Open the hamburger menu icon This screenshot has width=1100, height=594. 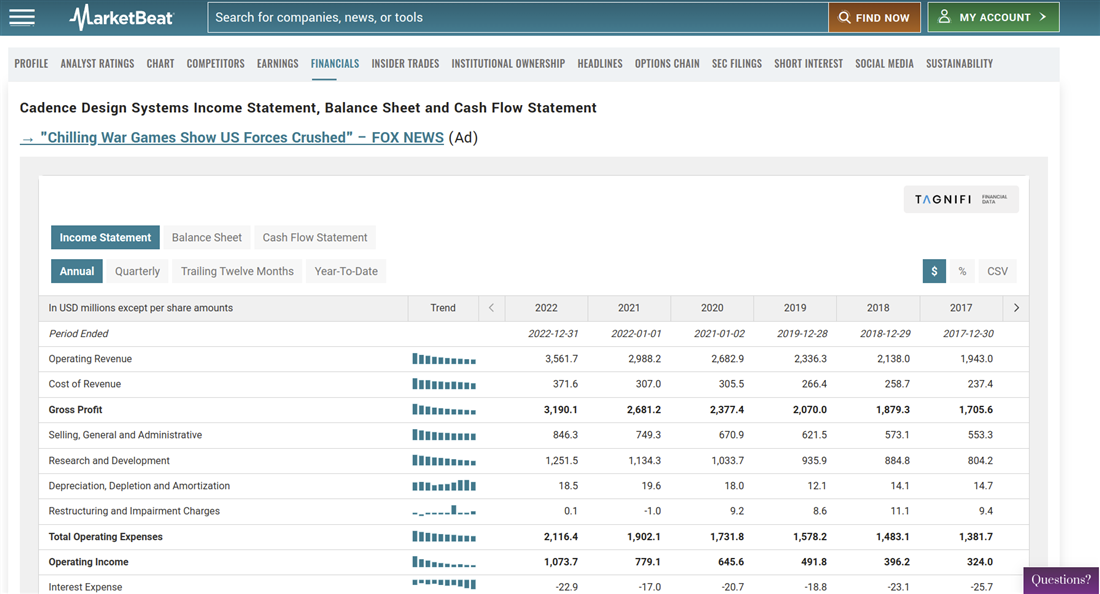[21, 17]
